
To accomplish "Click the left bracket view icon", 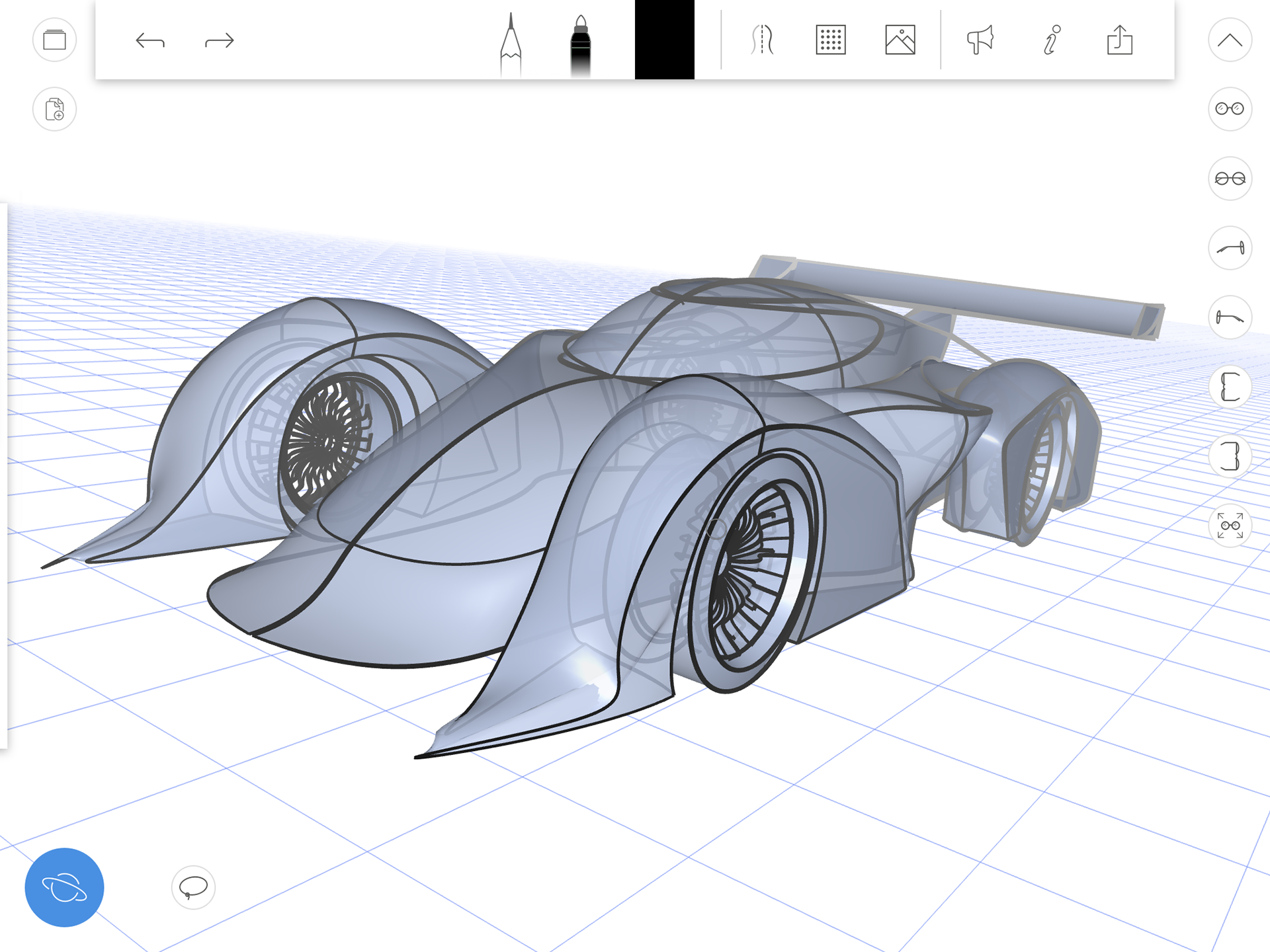I will point(1230,387).
